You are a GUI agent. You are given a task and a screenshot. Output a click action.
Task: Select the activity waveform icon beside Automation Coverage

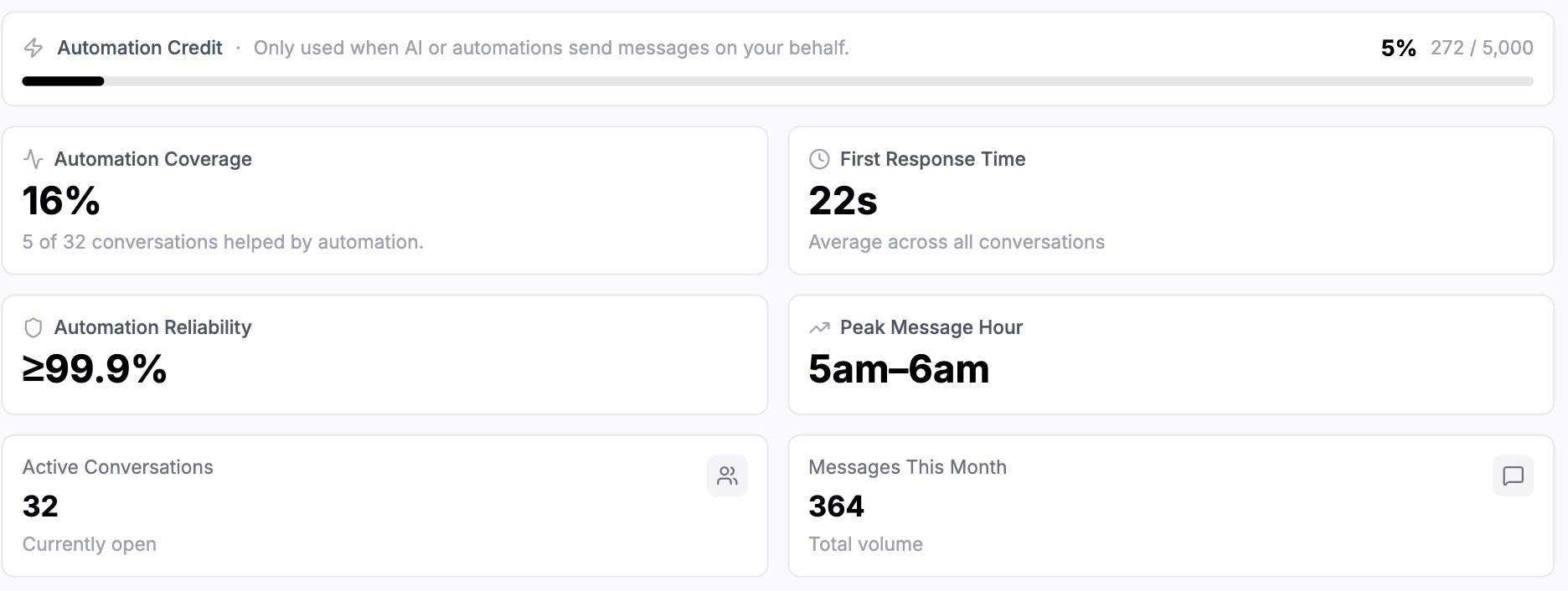(x=33, y=158)
